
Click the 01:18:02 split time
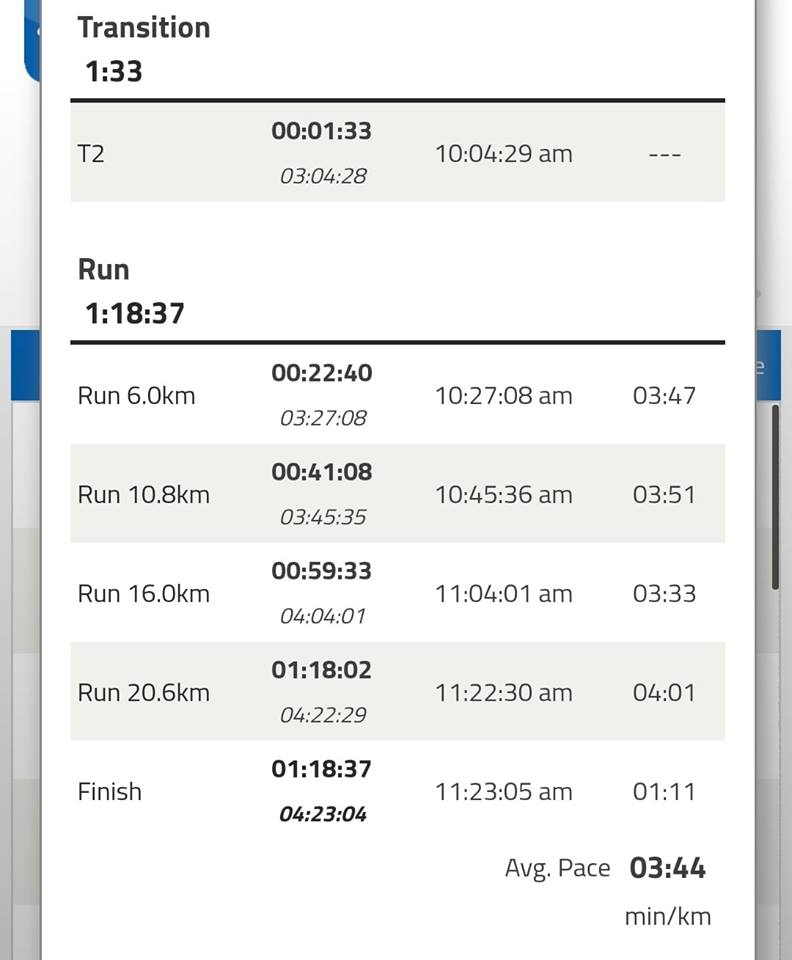pos(321,670)
